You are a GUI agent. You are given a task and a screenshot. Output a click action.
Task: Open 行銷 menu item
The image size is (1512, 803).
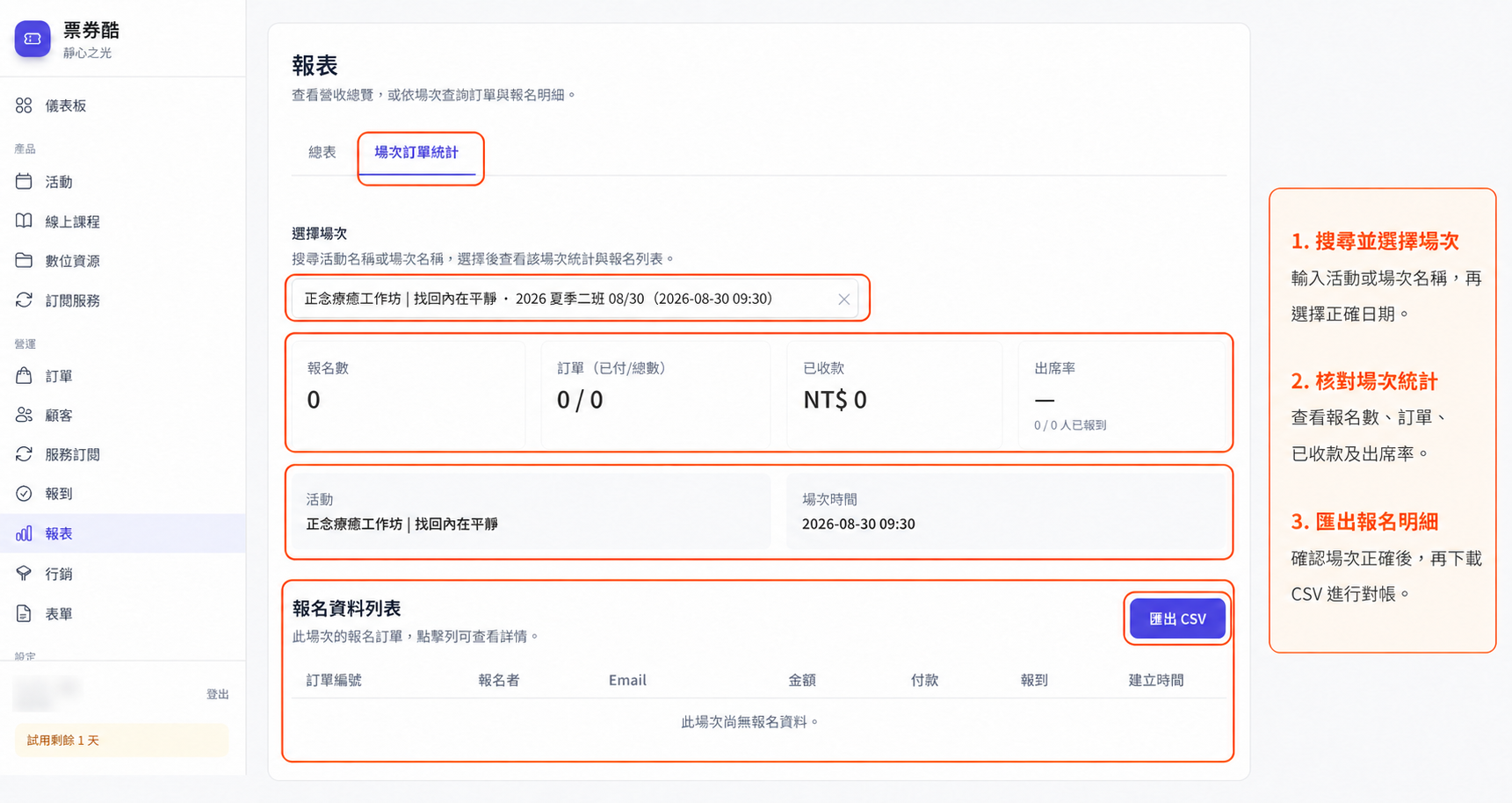pos(123,574)
